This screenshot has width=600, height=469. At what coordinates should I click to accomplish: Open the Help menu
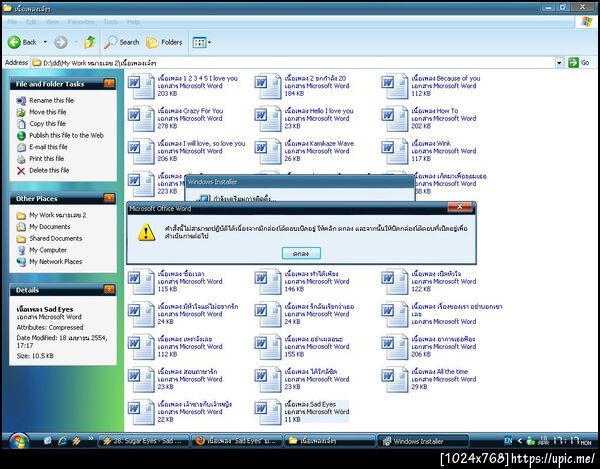pyautogui.click(x=133, y=22)
